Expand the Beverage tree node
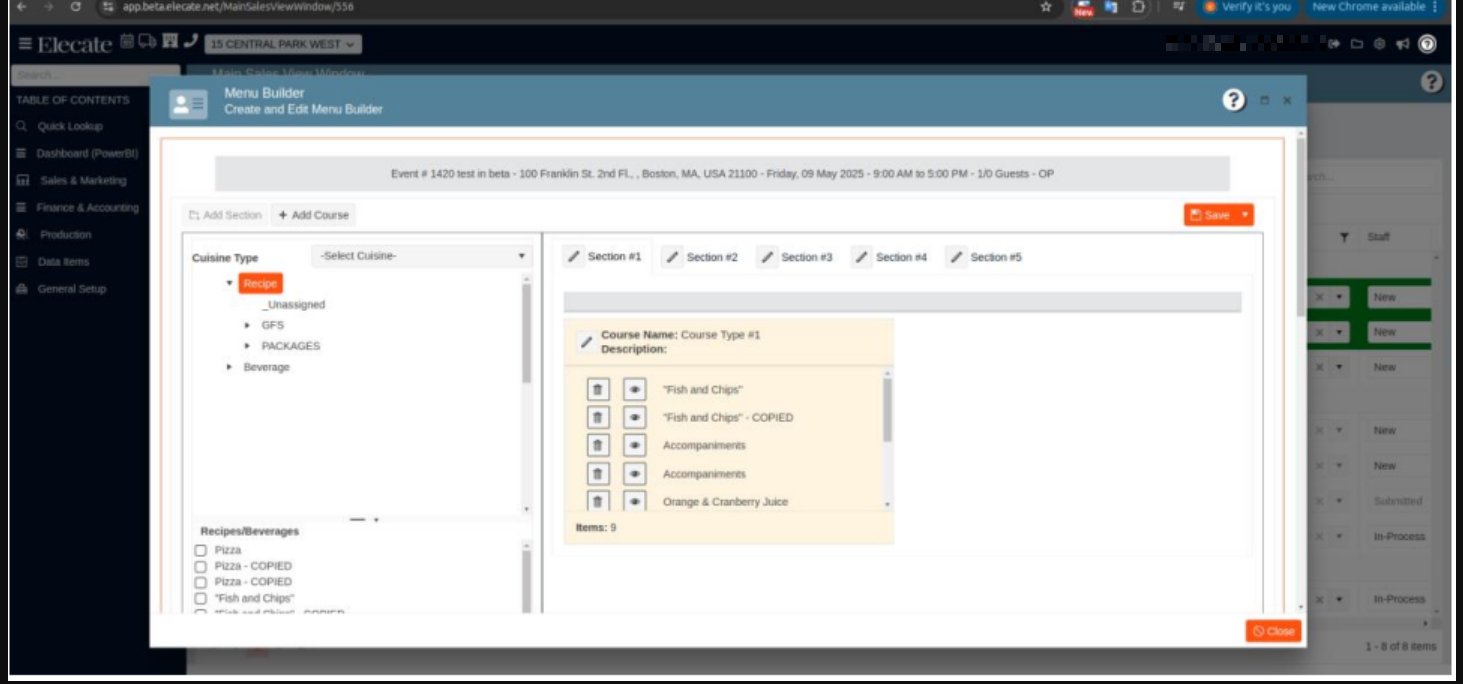The width and height of the screenshot is (1463, 684). 229,367
